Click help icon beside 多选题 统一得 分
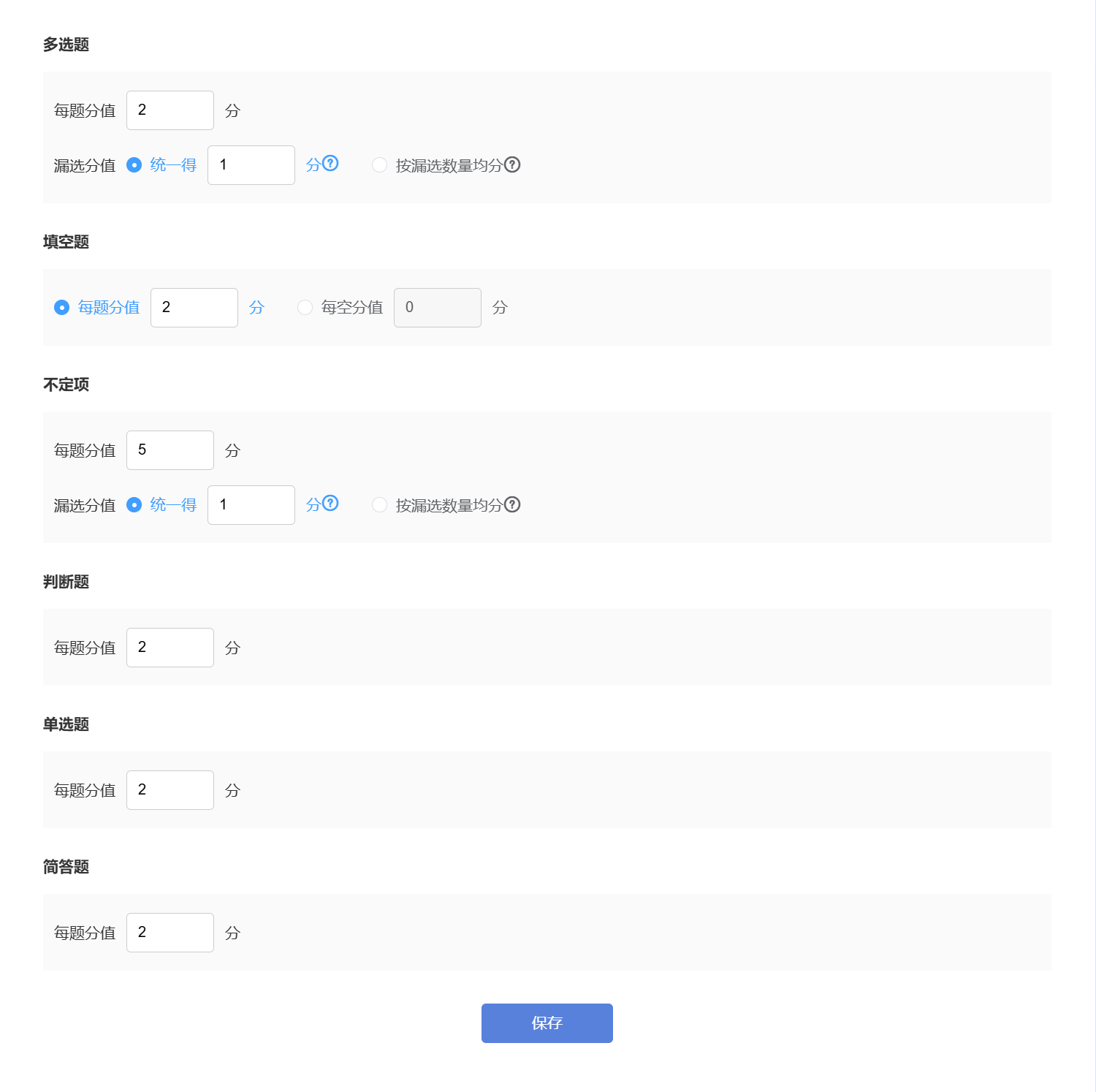The image size is (1096, 1092). (331, 164)
